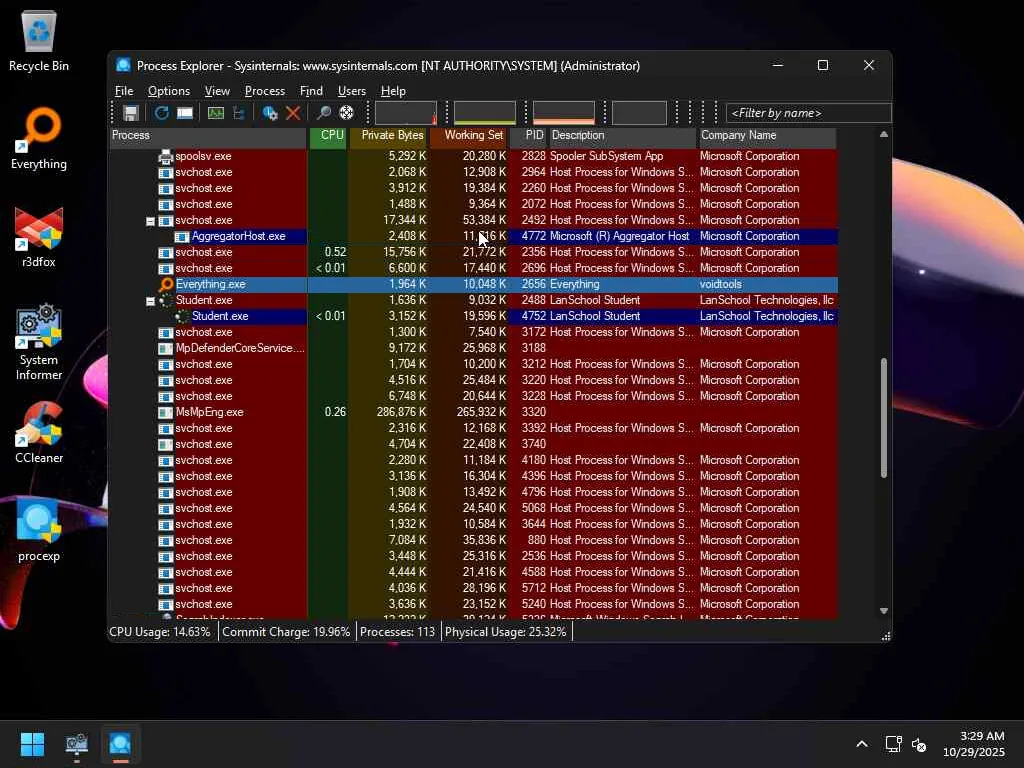Image resolution: width=1024 pixels, height=768 pixels.
Task: Open the Options menu
Action: [x=168, y=91]
